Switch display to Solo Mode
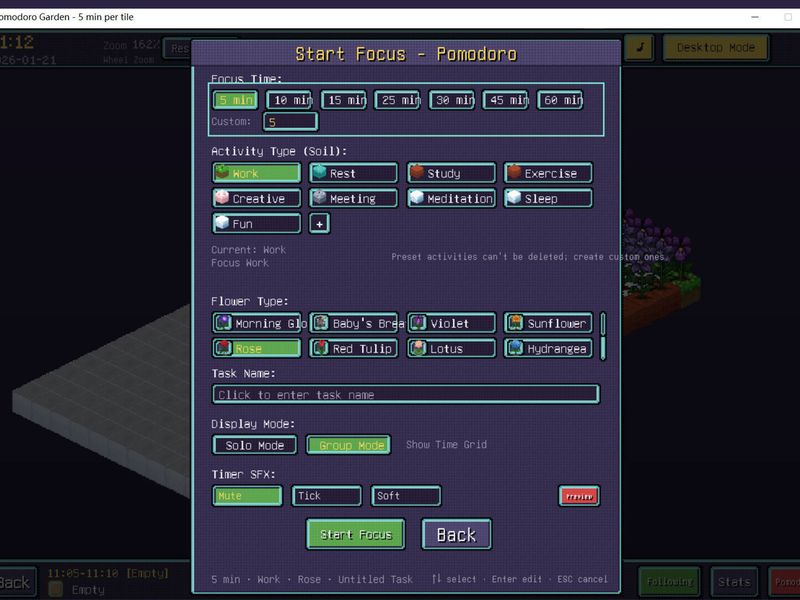 [x=255, y=445]
